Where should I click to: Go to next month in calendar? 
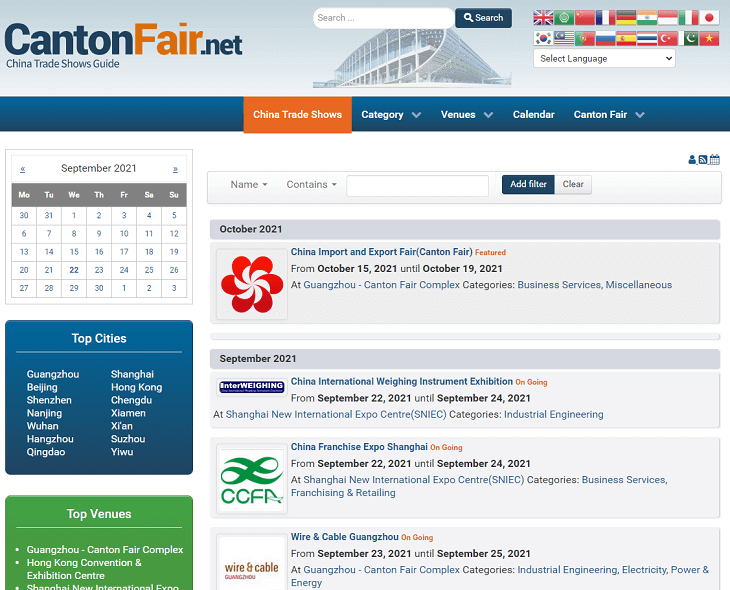pos(175,169)
